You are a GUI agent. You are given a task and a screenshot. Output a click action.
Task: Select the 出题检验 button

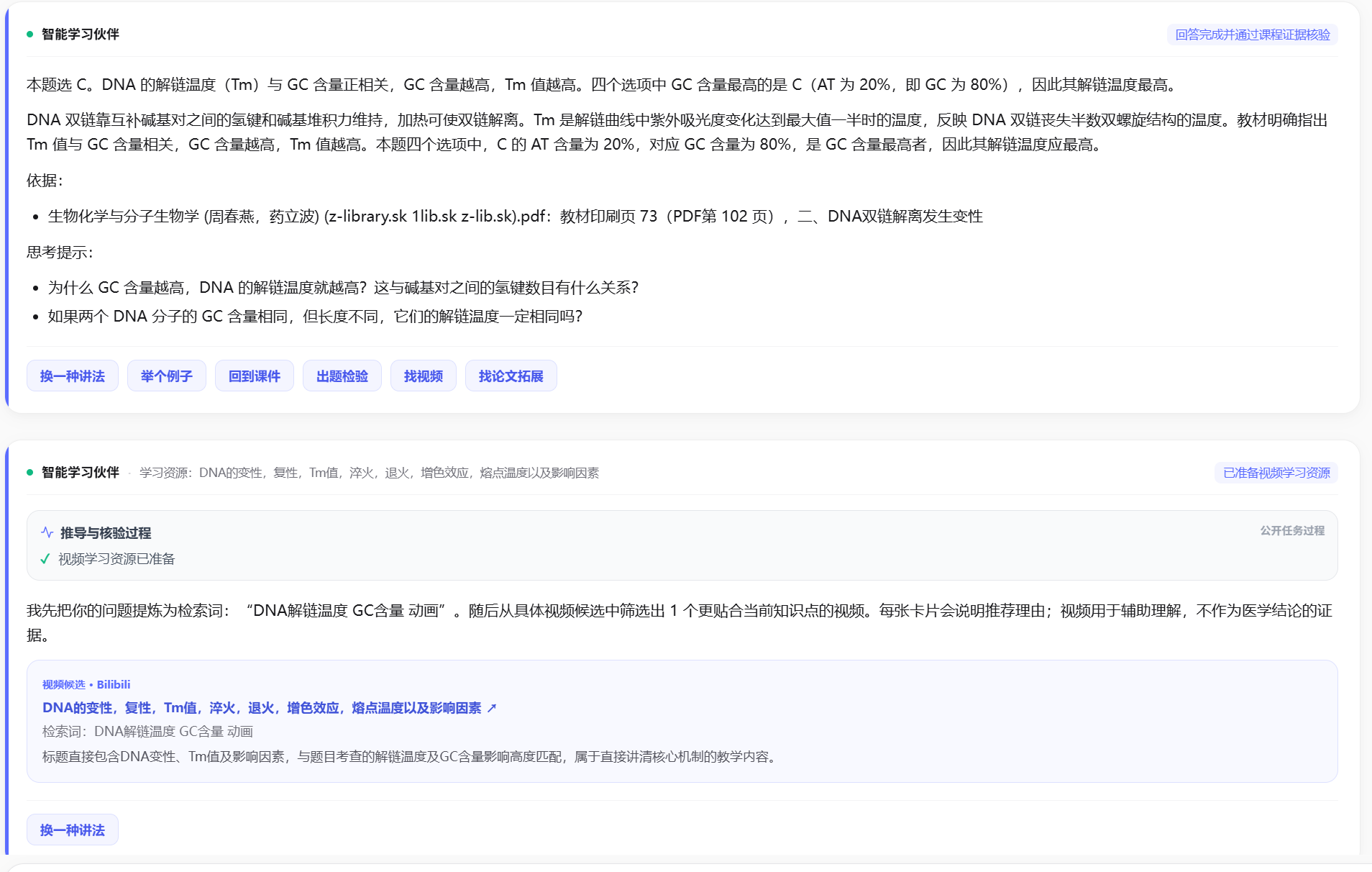click(x=342, y=376)
